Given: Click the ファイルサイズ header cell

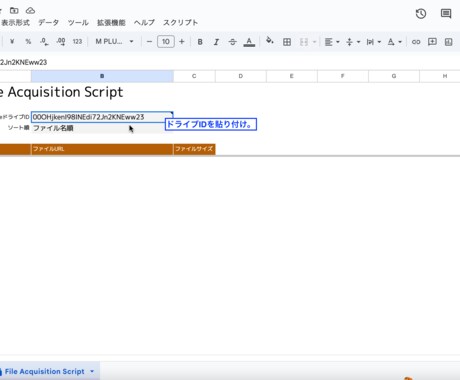Looking at the screenshot, I should (x=194, y=149).
